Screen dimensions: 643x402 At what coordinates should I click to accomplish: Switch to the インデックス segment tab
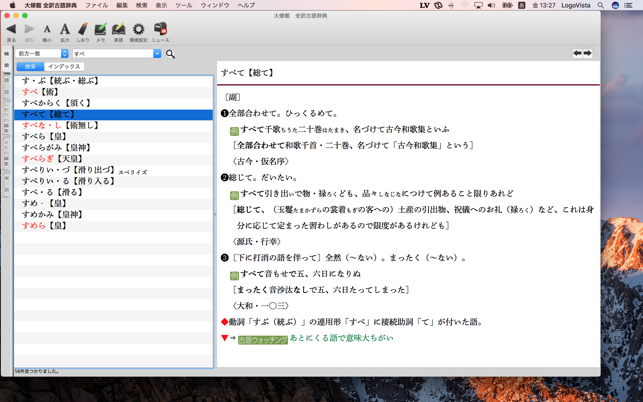click(x=64, y=66)
